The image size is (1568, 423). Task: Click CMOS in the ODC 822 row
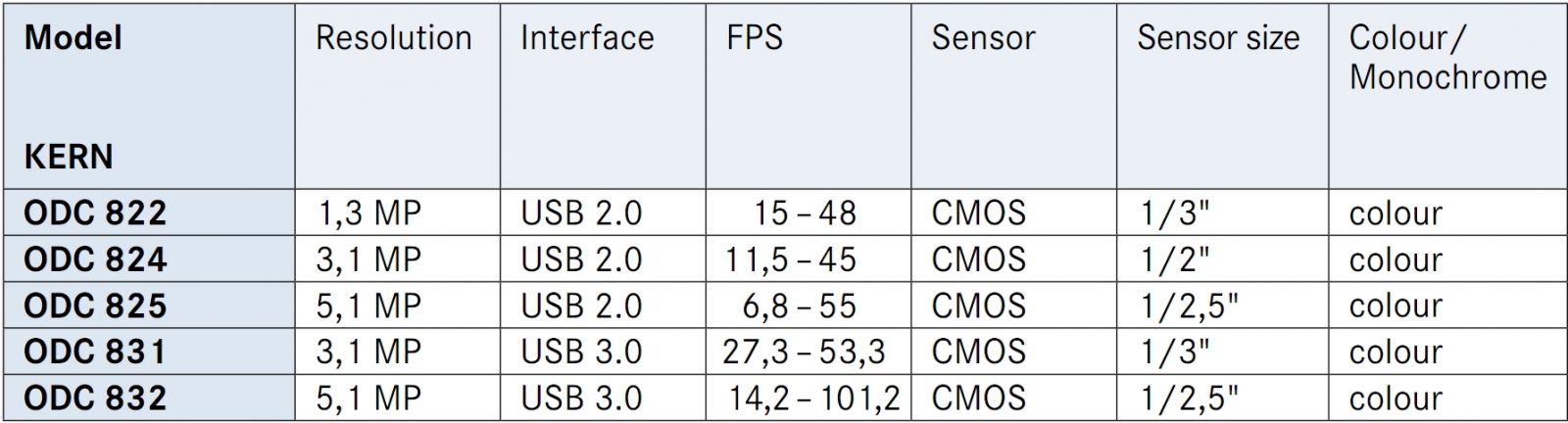tap(978, 212)
